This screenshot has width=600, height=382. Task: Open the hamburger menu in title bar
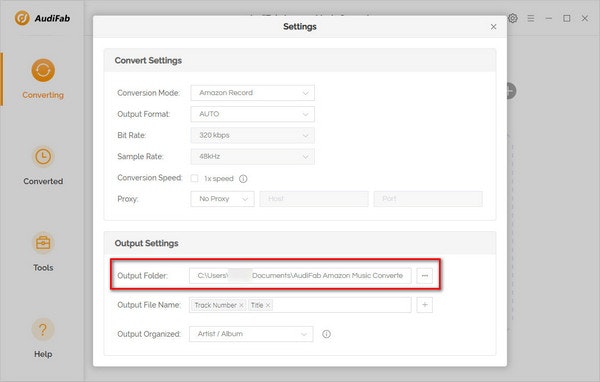[531, 18]
